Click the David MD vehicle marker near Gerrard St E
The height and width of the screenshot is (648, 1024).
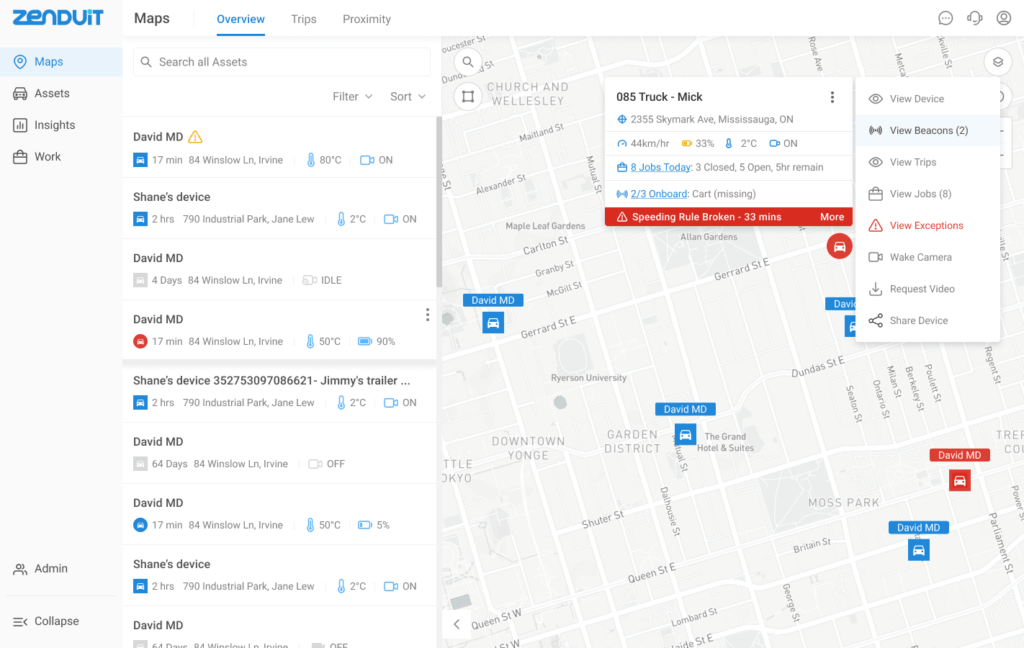point(493,323)
